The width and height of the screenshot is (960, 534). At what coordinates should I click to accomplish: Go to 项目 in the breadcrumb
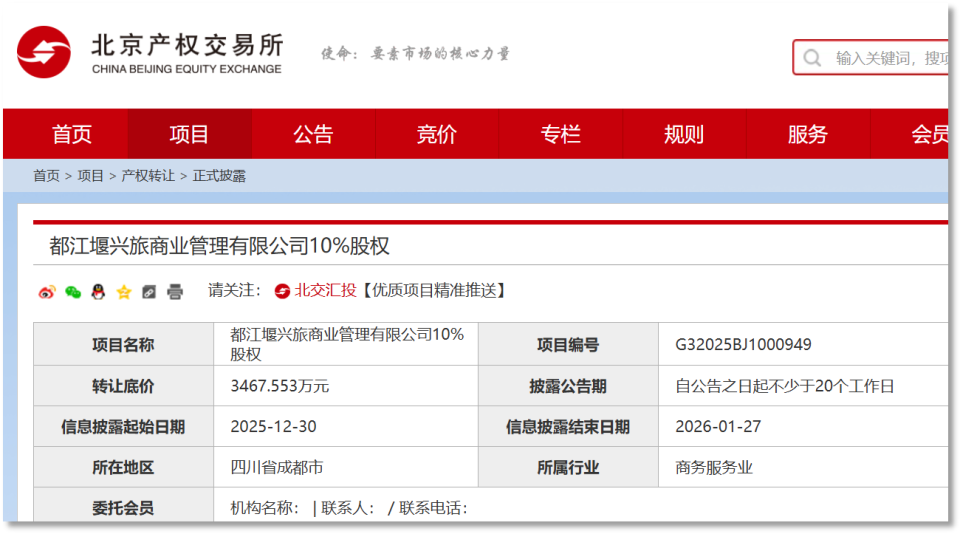[x=91, y=176]
